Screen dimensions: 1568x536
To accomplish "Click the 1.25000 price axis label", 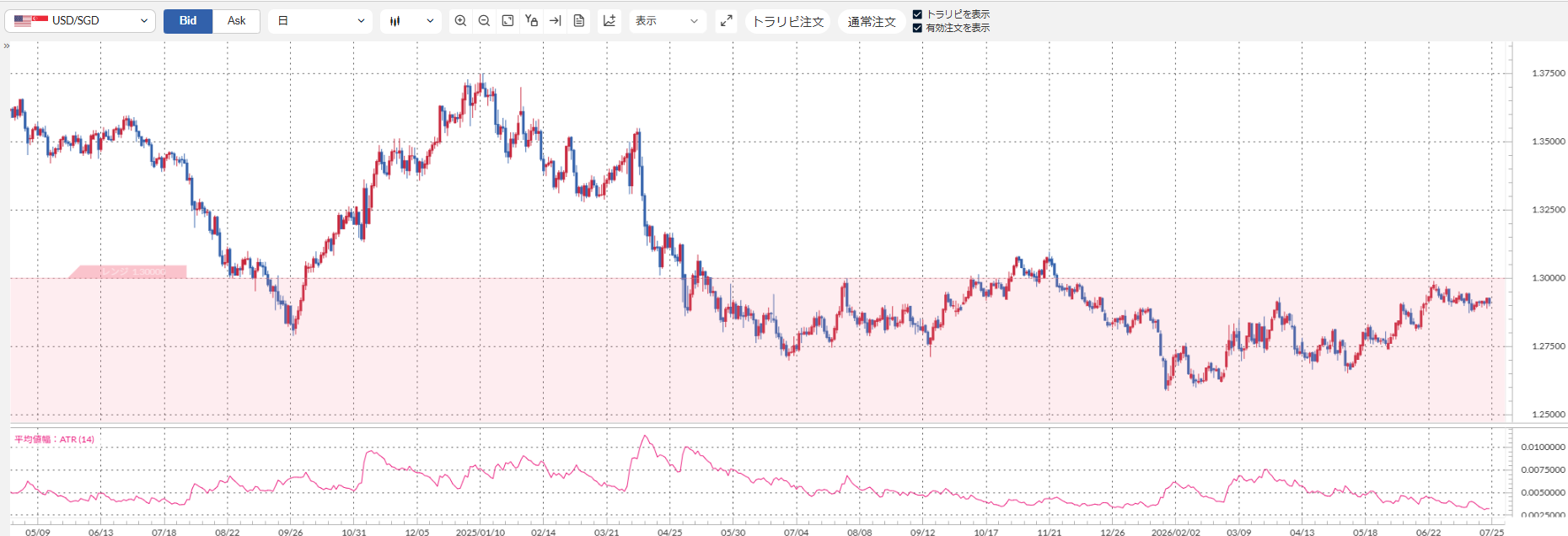I will tap(1548, 415).
